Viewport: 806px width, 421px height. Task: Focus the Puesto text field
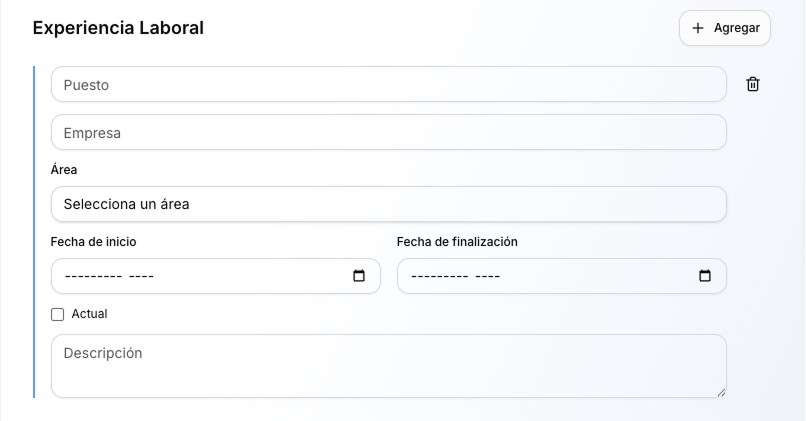click(x=388, y=85)
